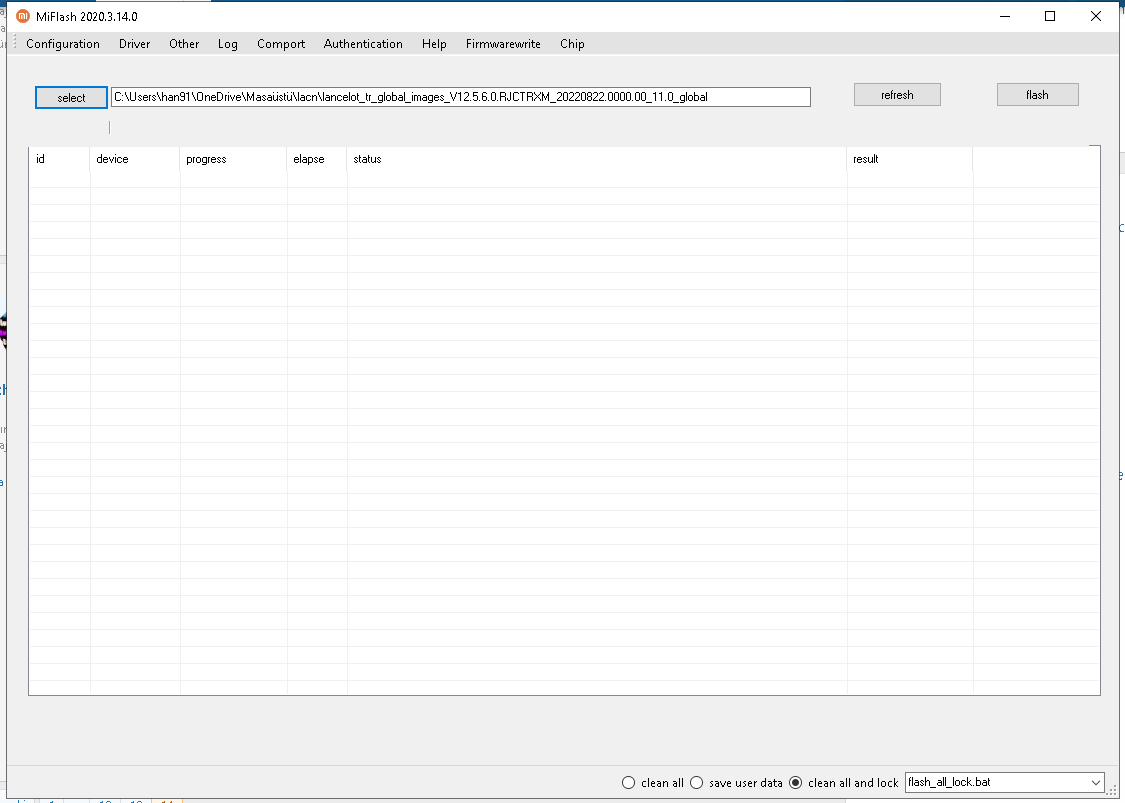Open the Log menu
The height and width of the screenshot is (803, 1125).
227,44
